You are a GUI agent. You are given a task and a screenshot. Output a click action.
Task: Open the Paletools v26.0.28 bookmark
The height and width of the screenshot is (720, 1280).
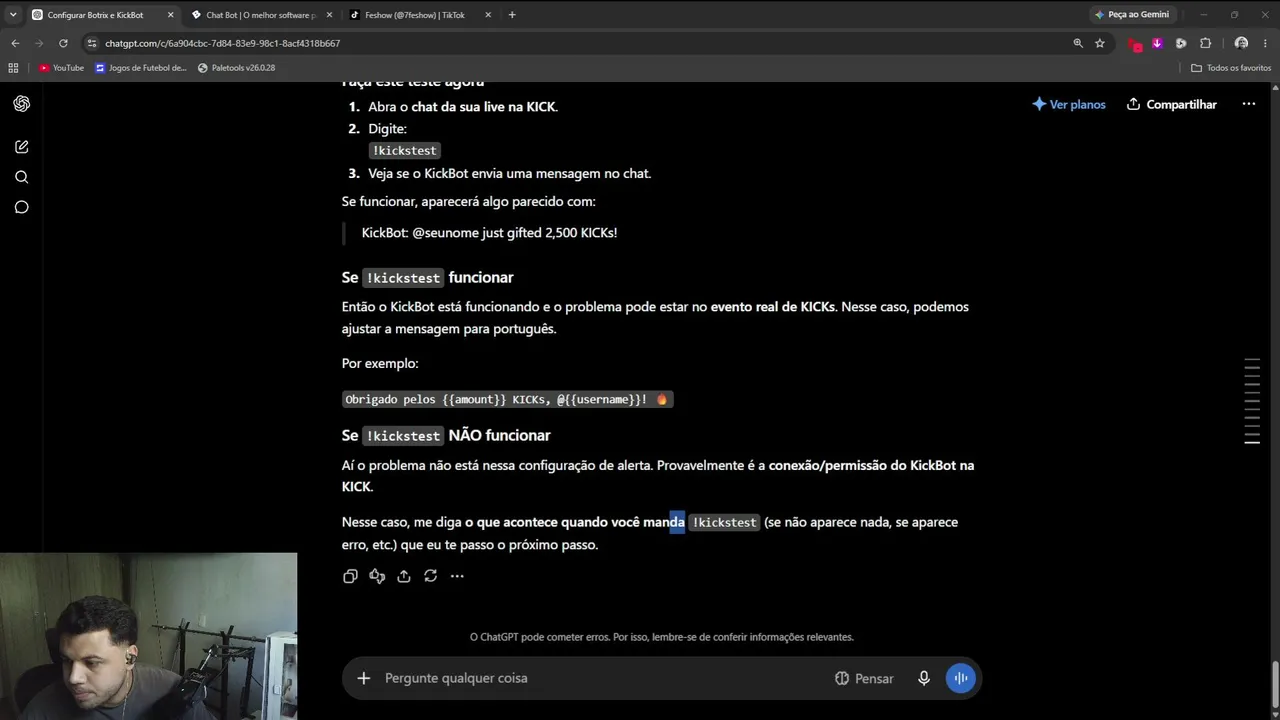click(x=236, y=68)
